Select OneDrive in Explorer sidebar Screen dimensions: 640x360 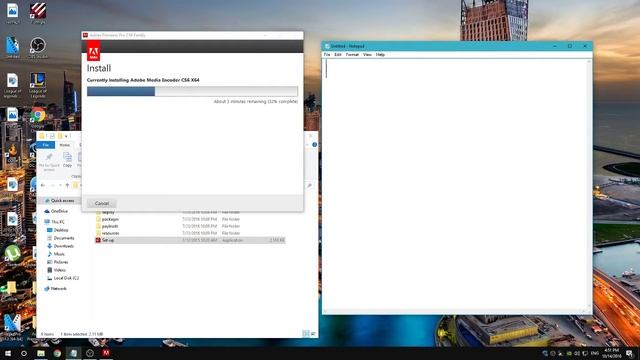(56, 211)
